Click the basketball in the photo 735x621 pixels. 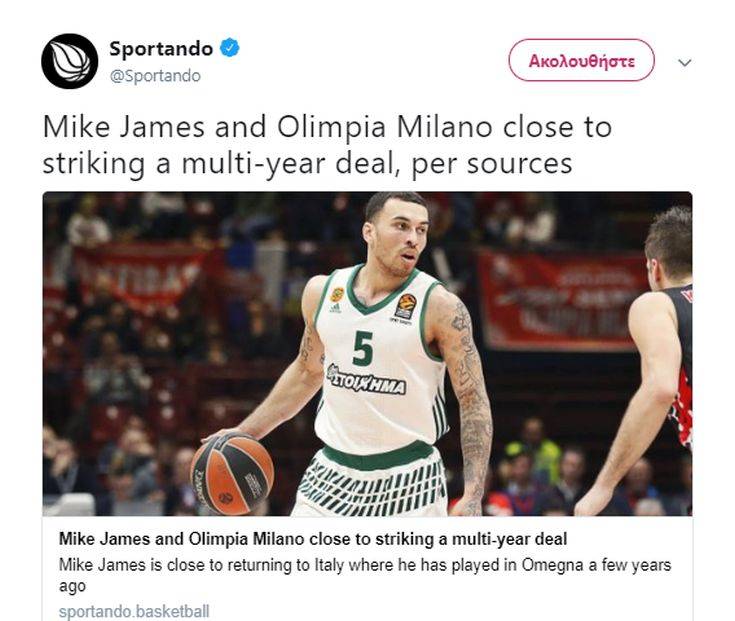[232, 474]
